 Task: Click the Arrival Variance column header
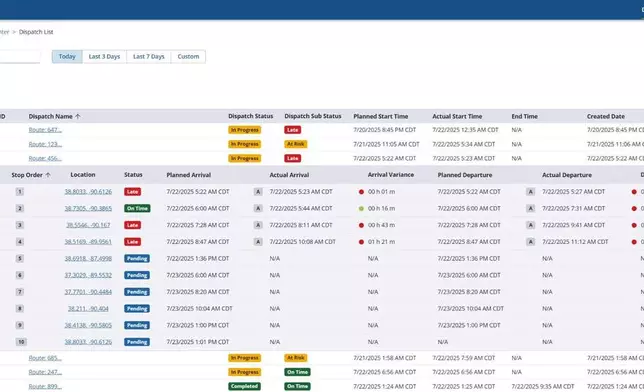click(x=391, y=175)
